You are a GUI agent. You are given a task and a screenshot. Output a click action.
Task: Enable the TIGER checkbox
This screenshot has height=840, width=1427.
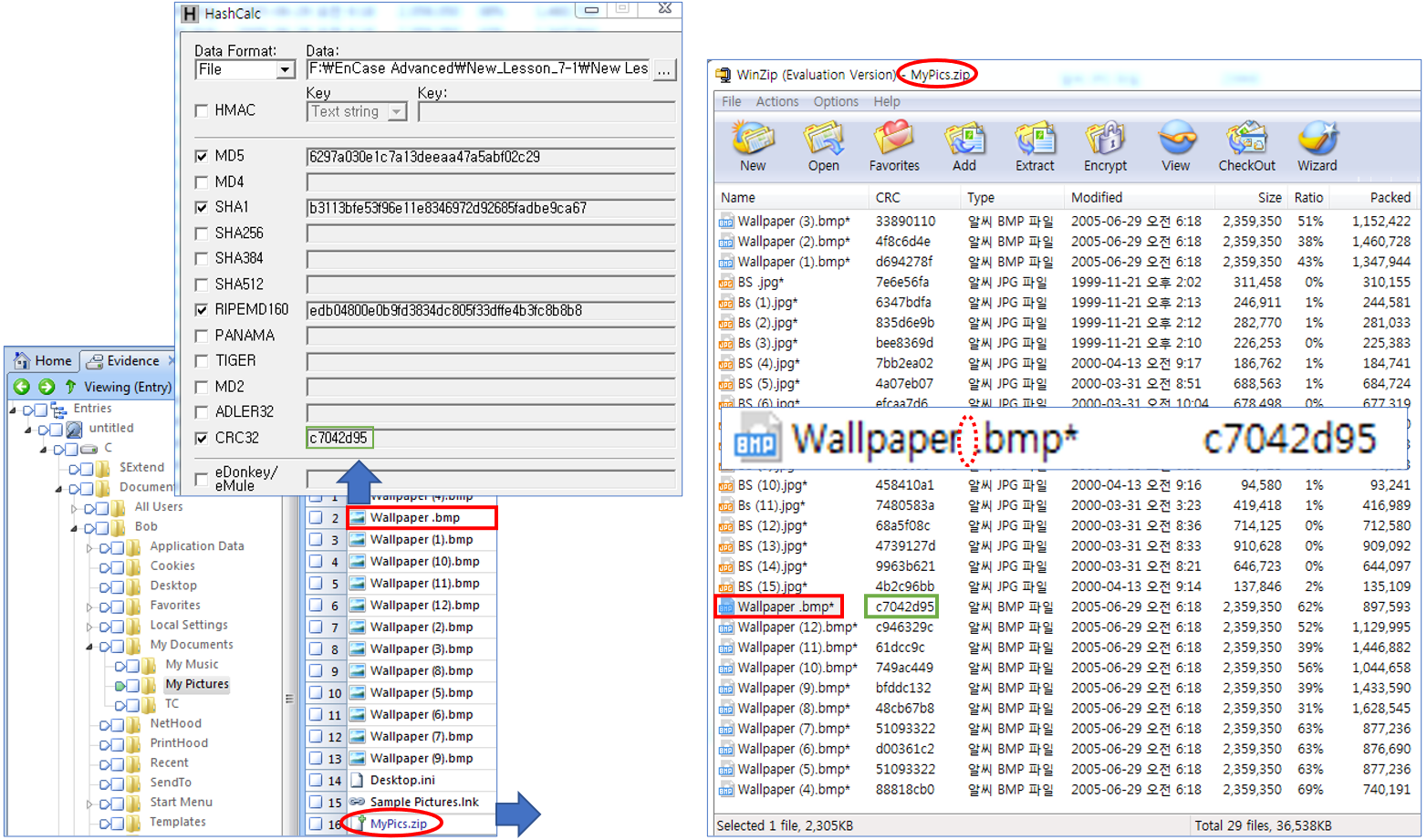[x=201, y=361]
